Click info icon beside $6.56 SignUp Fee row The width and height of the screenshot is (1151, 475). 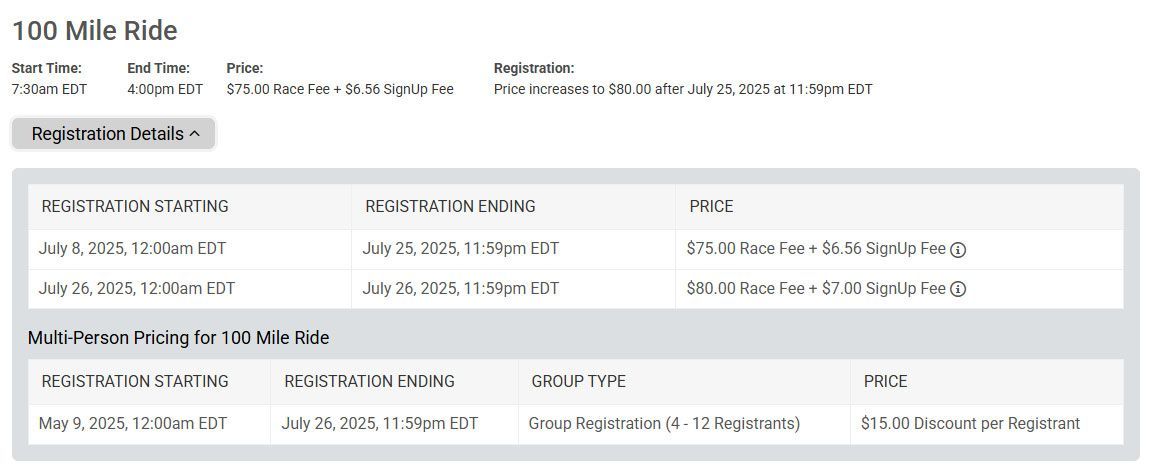(958, 250)
